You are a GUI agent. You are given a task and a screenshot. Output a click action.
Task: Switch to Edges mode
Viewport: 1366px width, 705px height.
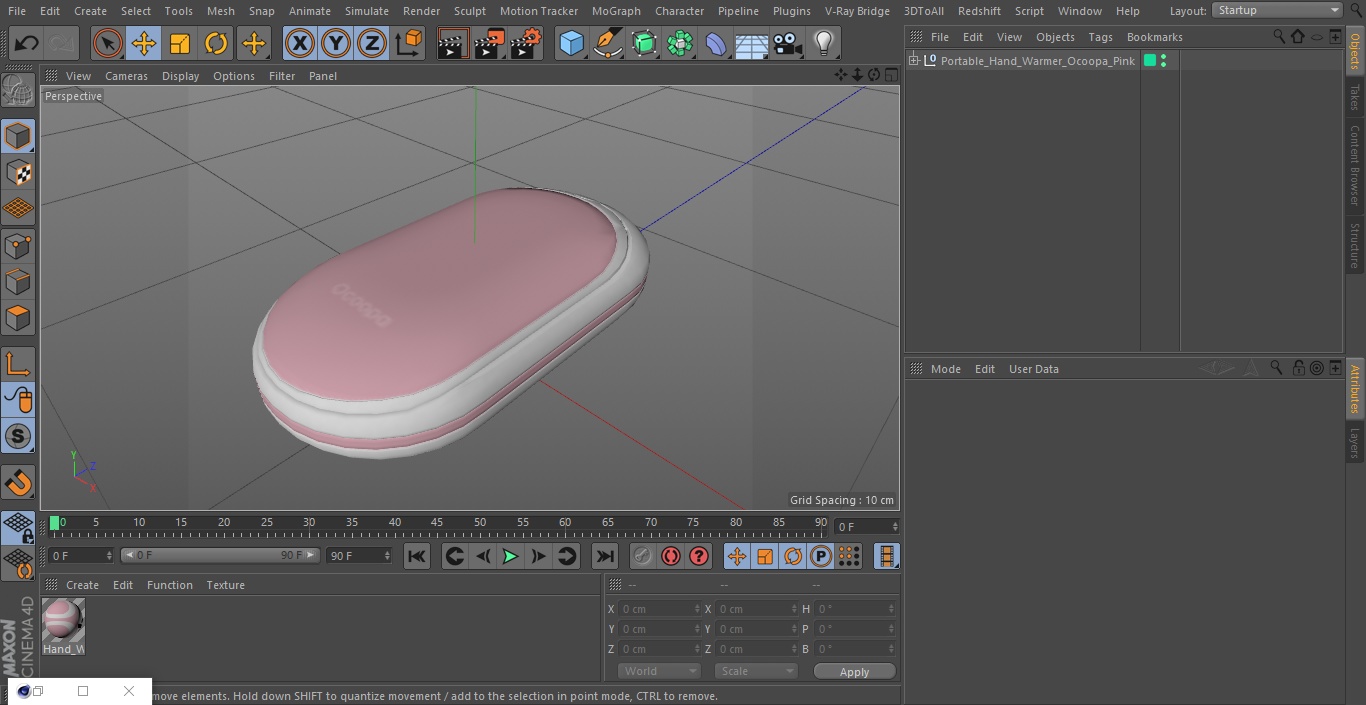[18, 282]
